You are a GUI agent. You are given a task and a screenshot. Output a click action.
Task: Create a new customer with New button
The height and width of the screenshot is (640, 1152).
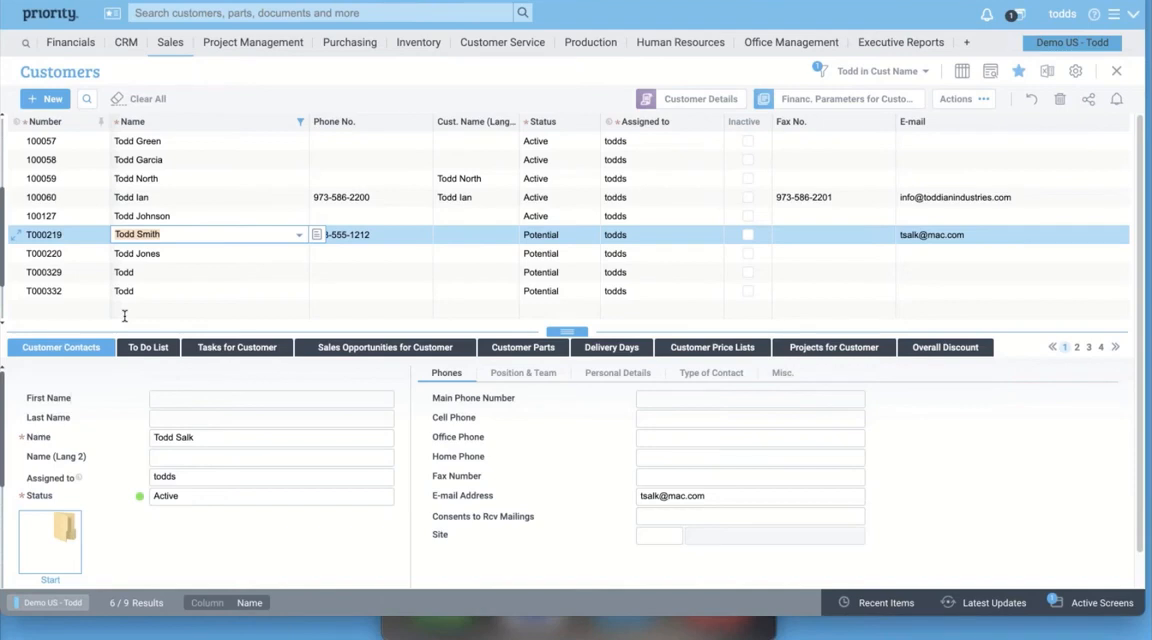pos(46,98)
